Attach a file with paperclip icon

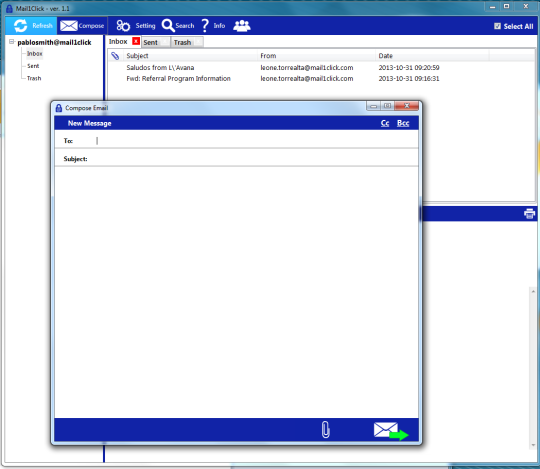(325, 429)
